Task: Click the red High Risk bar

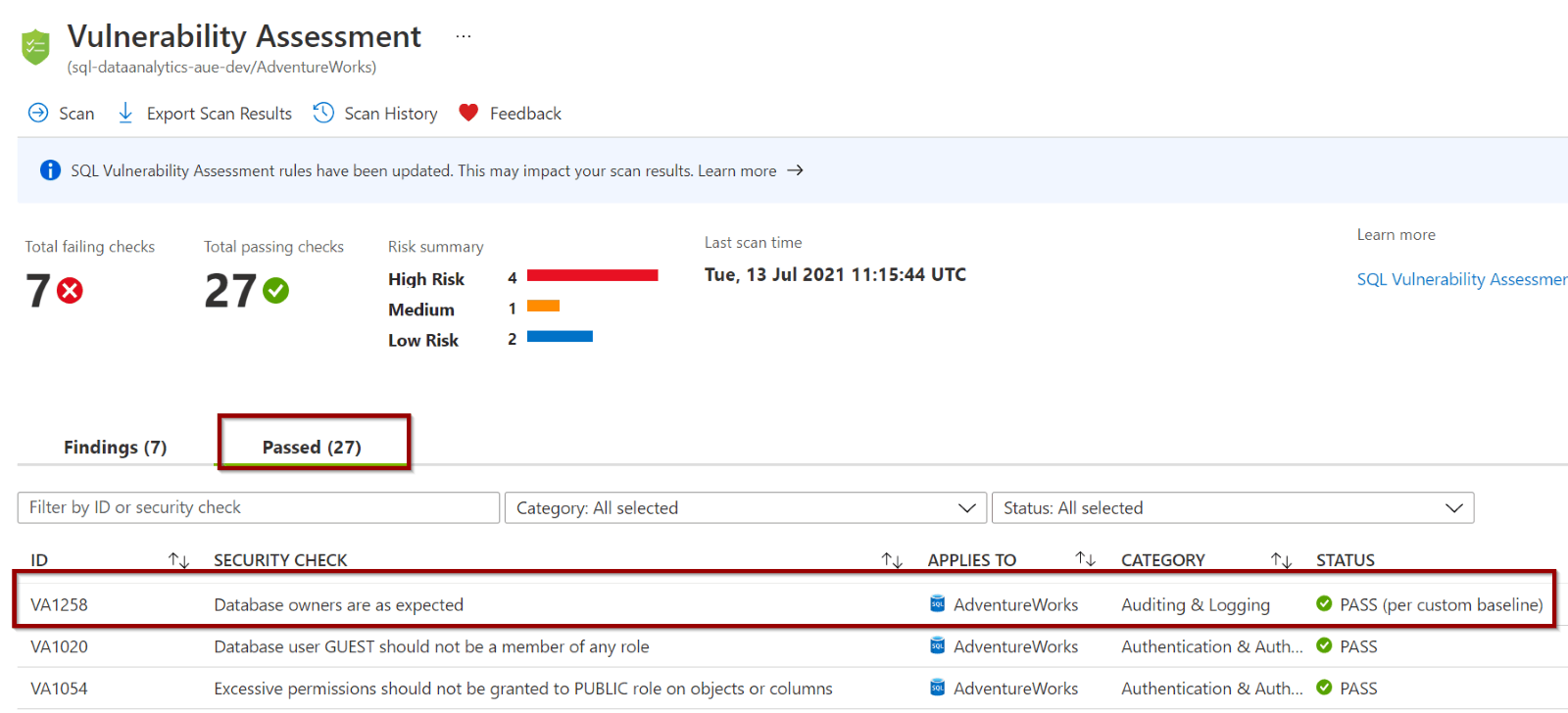Action: click(592, 275)
